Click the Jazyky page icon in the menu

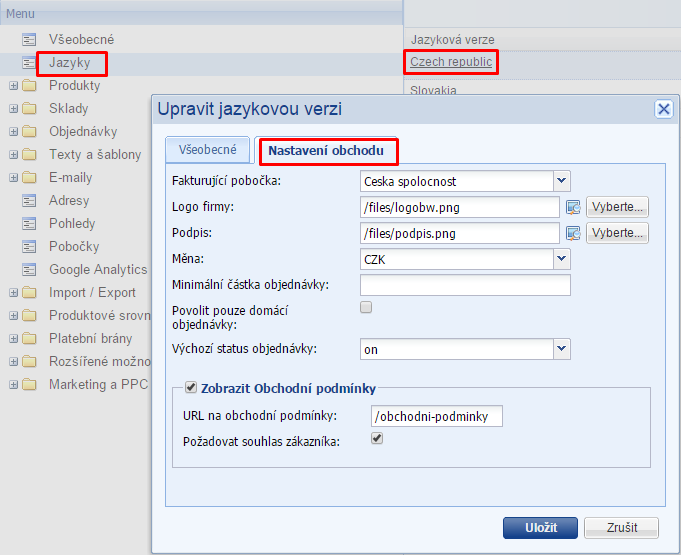click(29, 63)
